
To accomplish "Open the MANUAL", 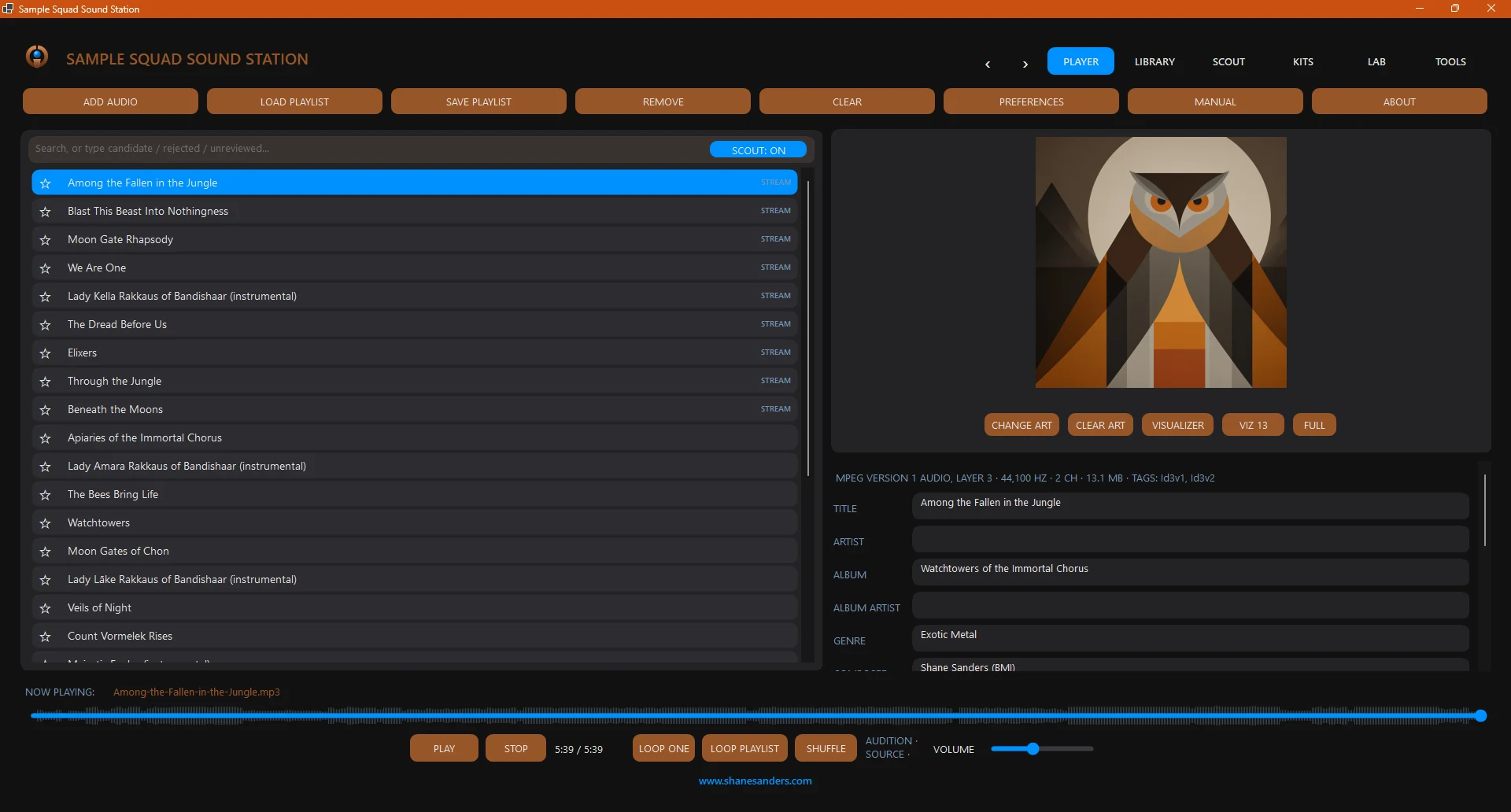I will pos(1215,101).
